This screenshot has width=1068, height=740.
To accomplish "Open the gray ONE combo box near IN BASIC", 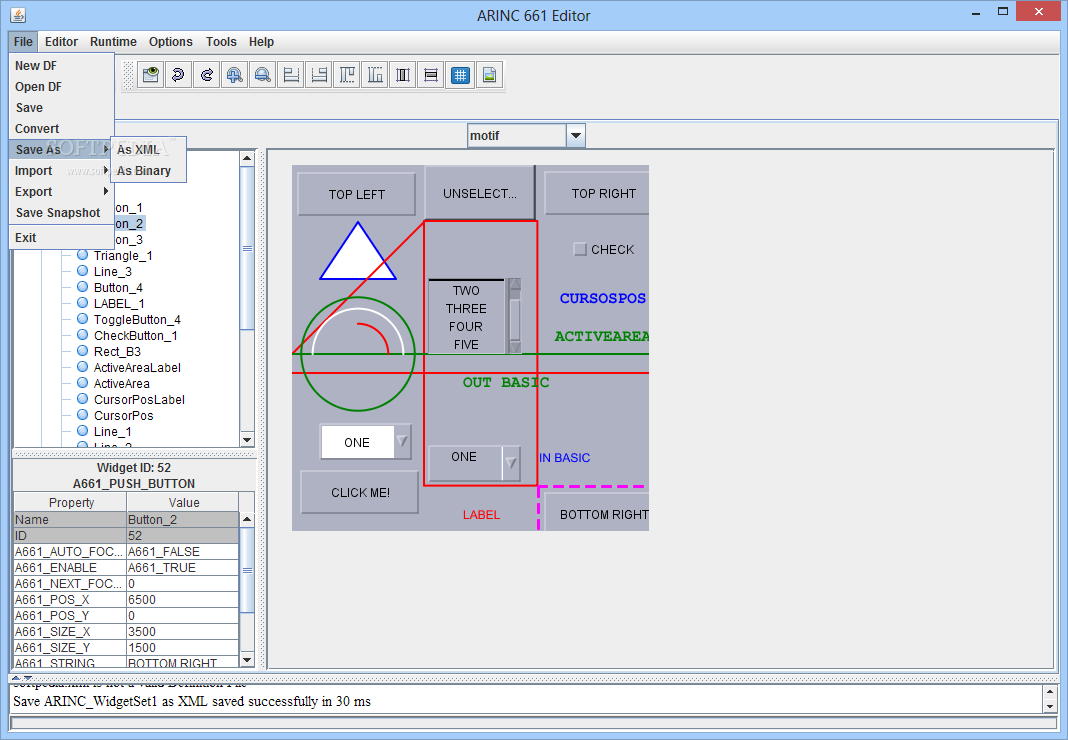I will pos(510,464).
